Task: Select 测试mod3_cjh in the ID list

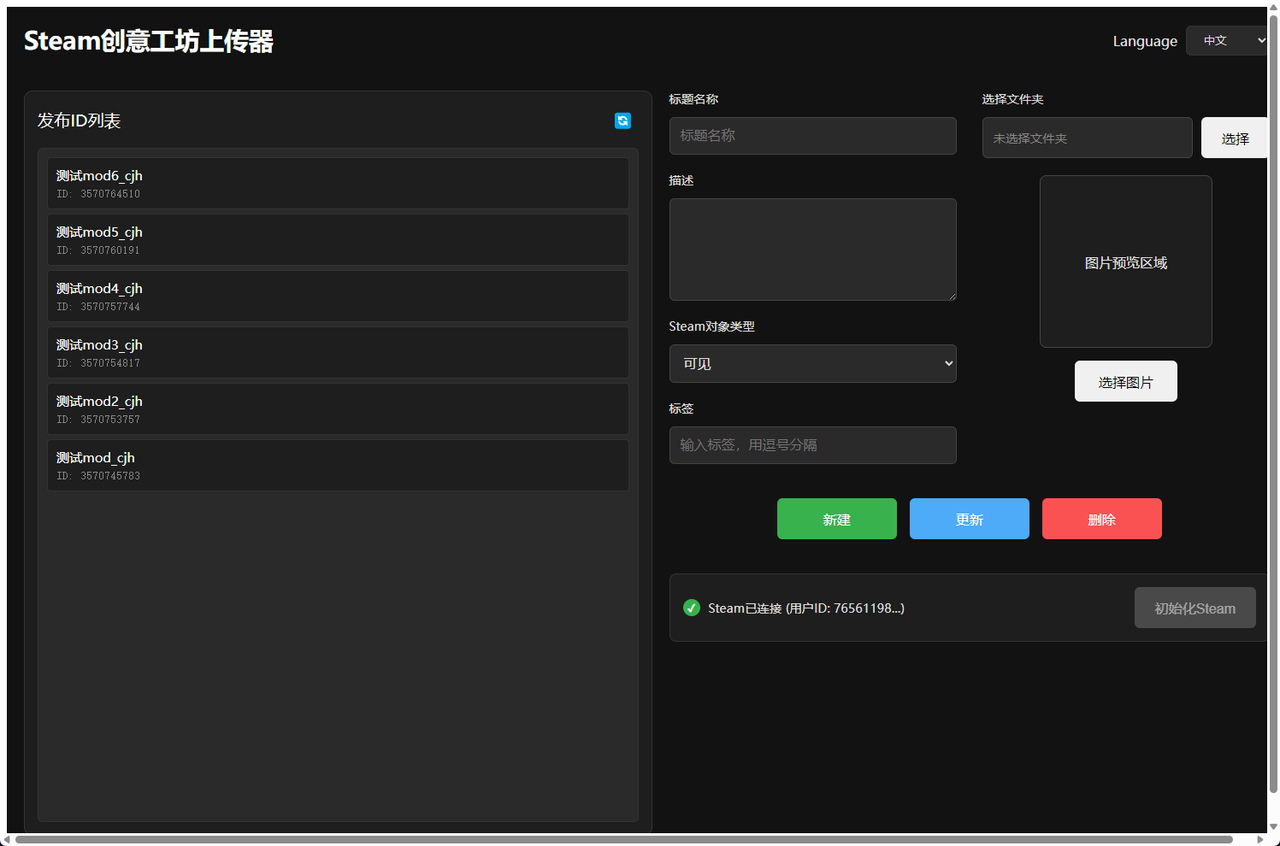Action: coord(338,352)
